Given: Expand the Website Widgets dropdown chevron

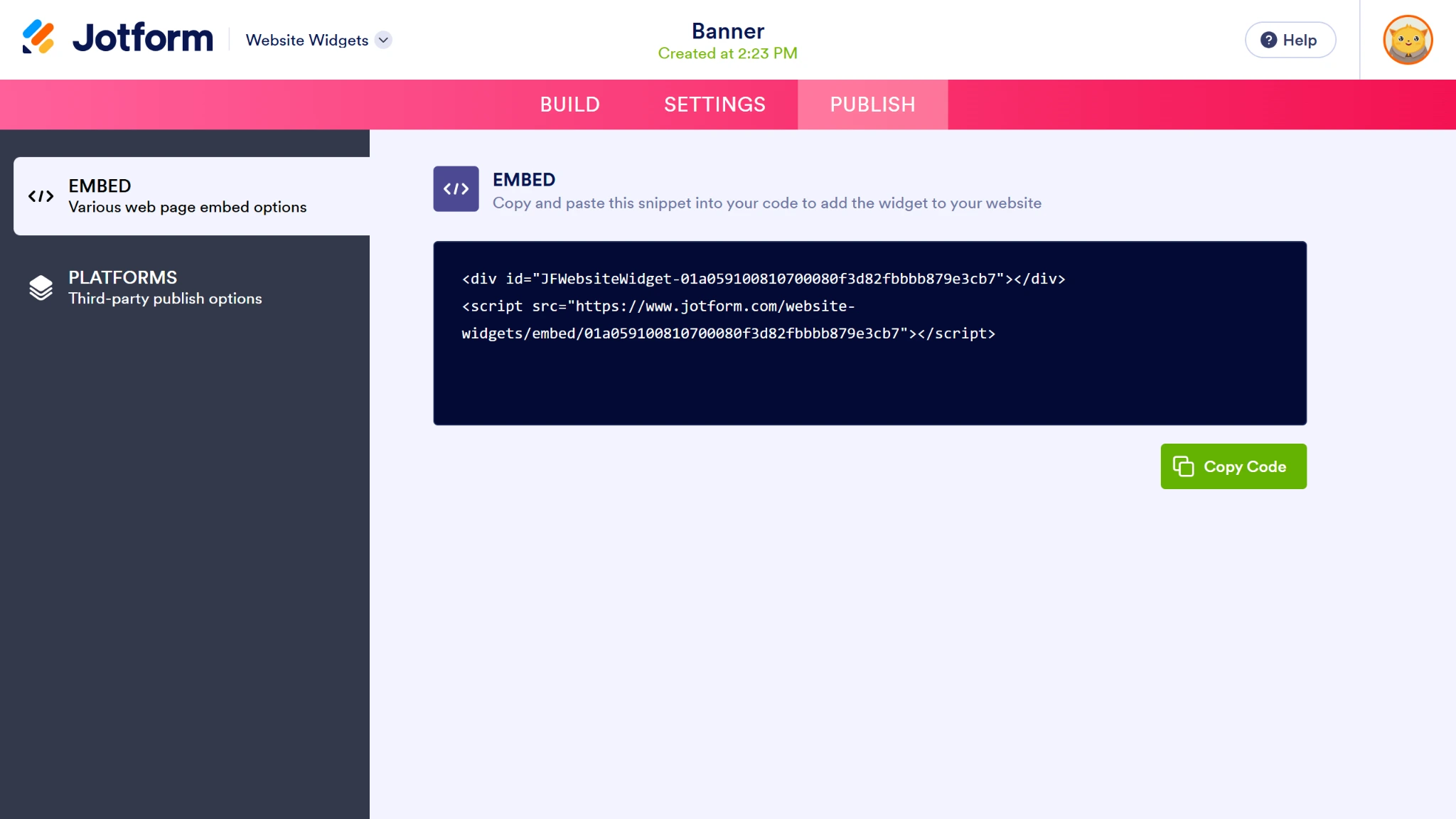Looking at the screenshot, I should [x=383, y=40].
